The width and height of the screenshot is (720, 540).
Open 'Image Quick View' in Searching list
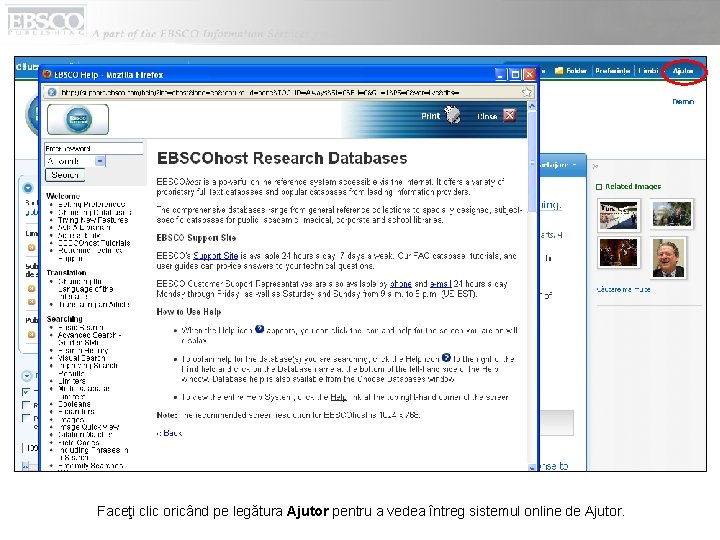coord(89,427)
